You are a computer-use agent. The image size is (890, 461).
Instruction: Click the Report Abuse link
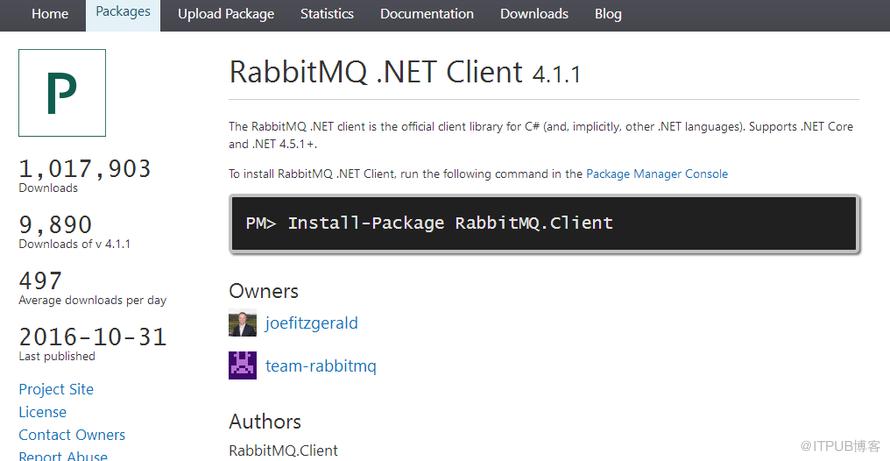pyautogui.click(x=63, y=455)
